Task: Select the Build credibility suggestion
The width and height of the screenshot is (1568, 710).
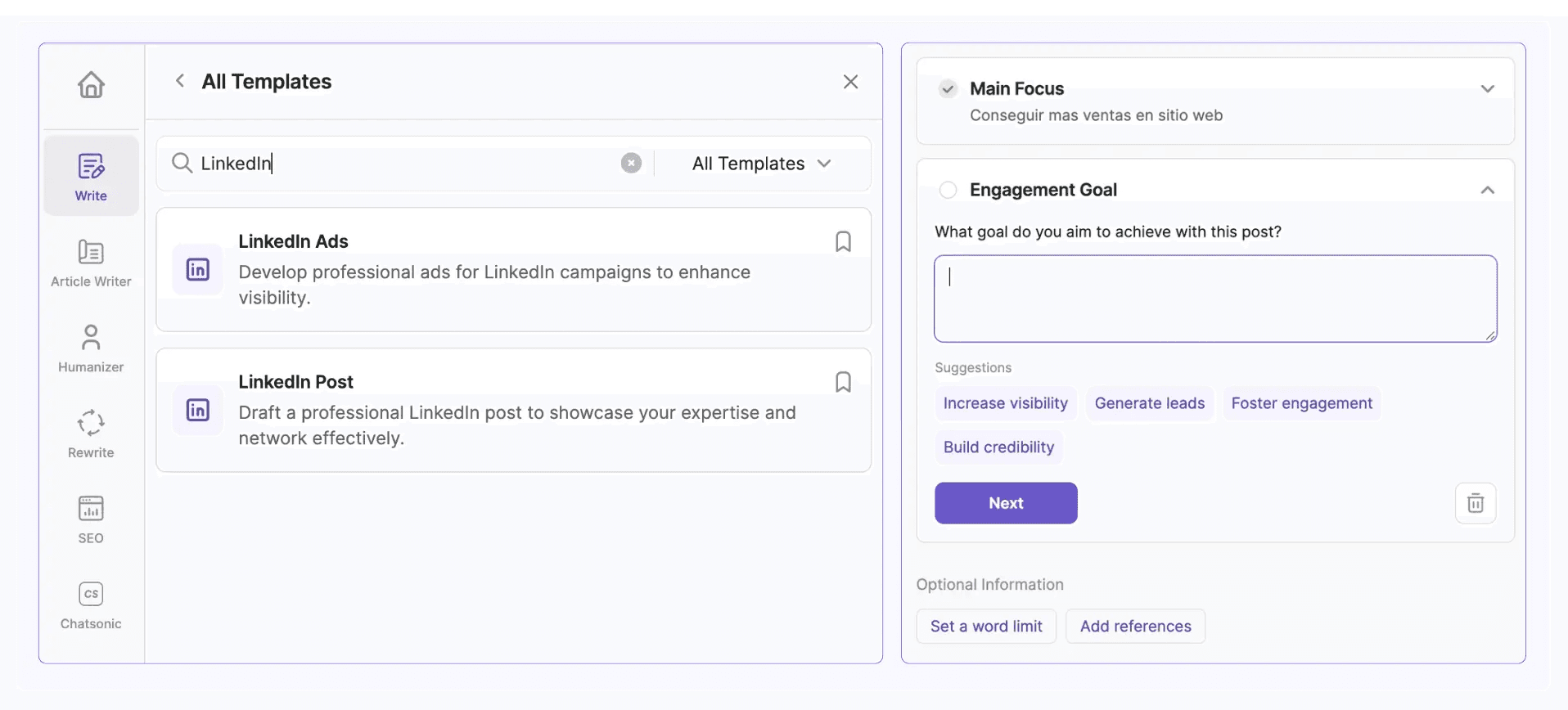Action: (998, 447)
